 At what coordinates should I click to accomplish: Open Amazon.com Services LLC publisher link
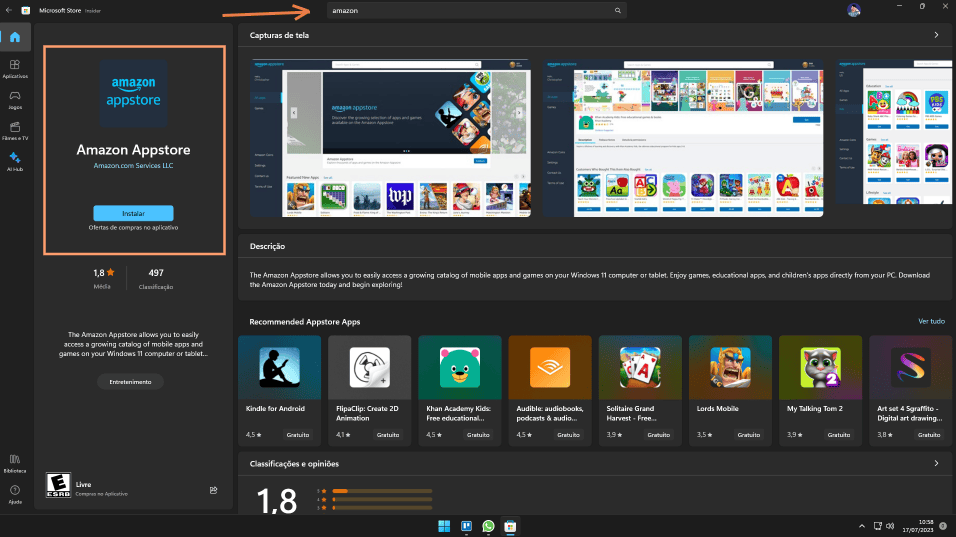134,166
